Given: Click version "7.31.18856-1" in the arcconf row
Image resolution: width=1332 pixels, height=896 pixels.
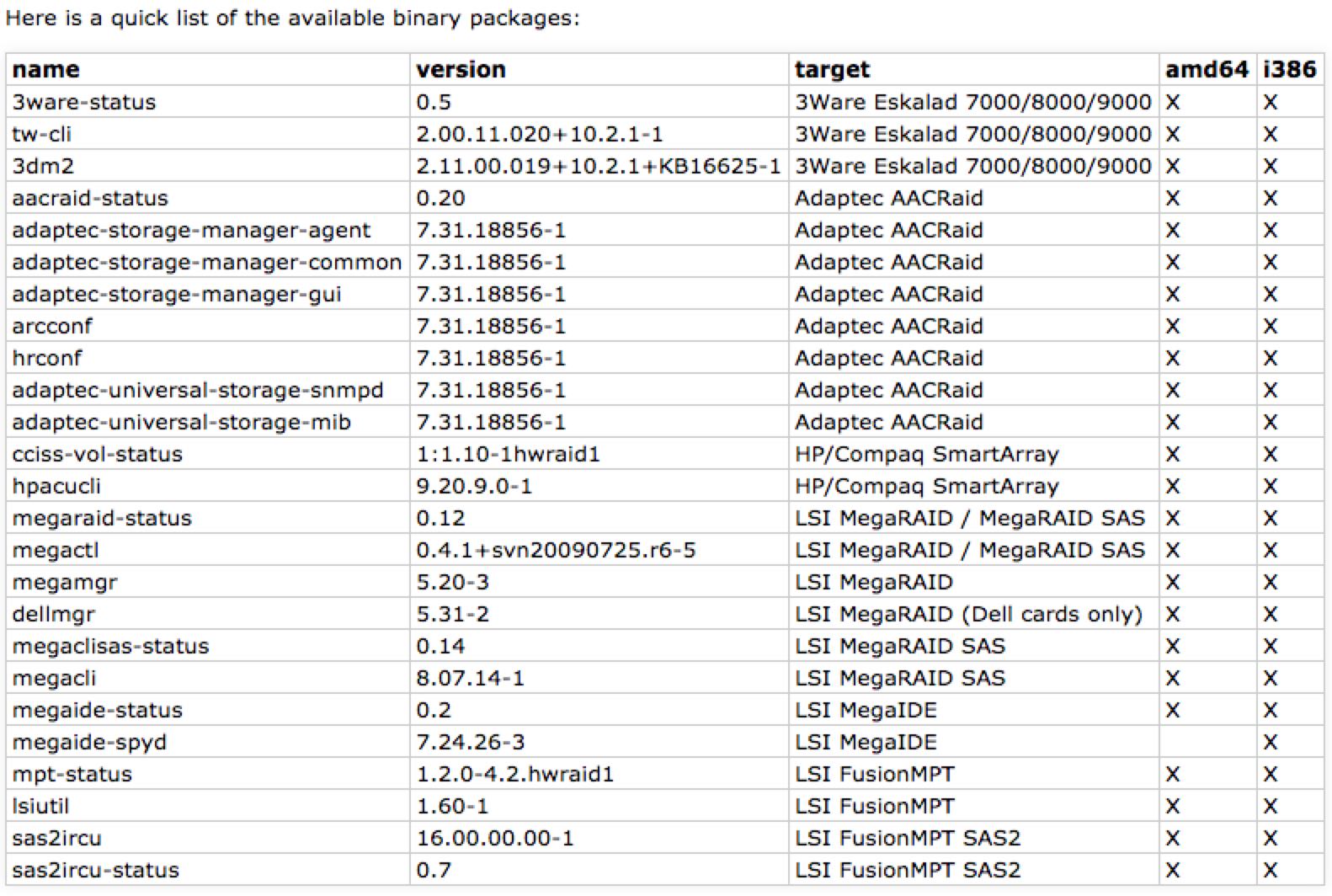Looking at the screenshot, I should 491,326.
